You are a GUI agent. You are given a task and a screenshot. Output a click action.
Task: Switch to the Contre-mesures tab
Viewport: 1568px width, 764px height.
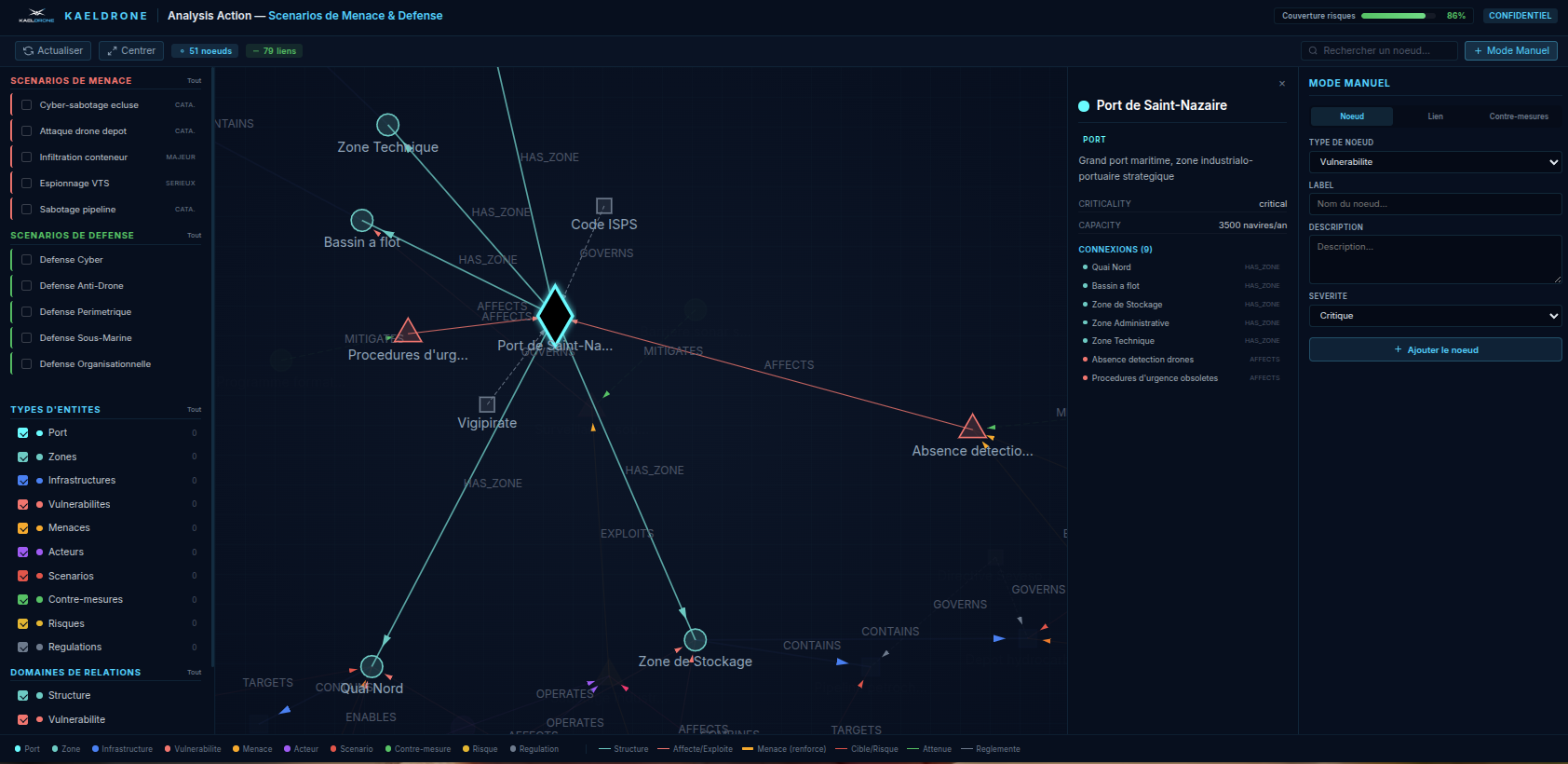(1519, 116)
